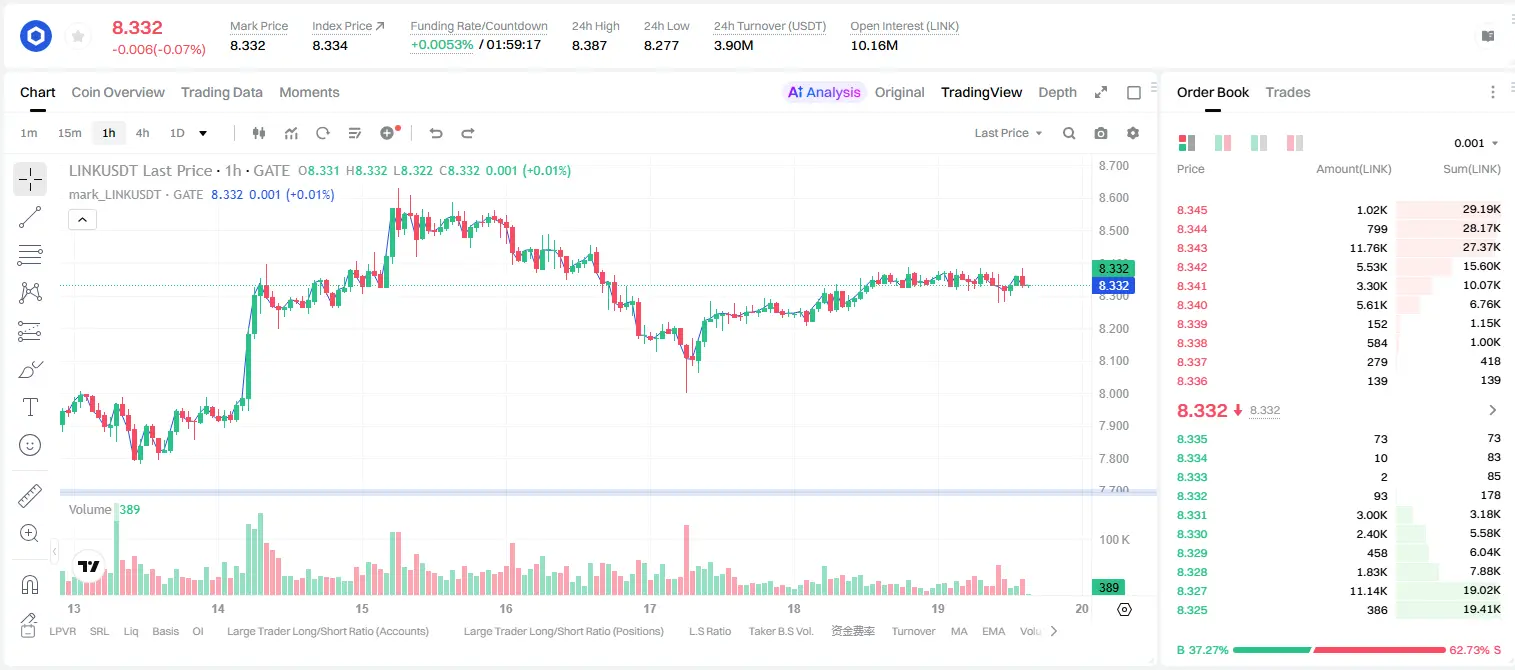The width and height of the screenshot is (1515, 670).
Task: Add LINK to favorites with star
Action: 78,37
